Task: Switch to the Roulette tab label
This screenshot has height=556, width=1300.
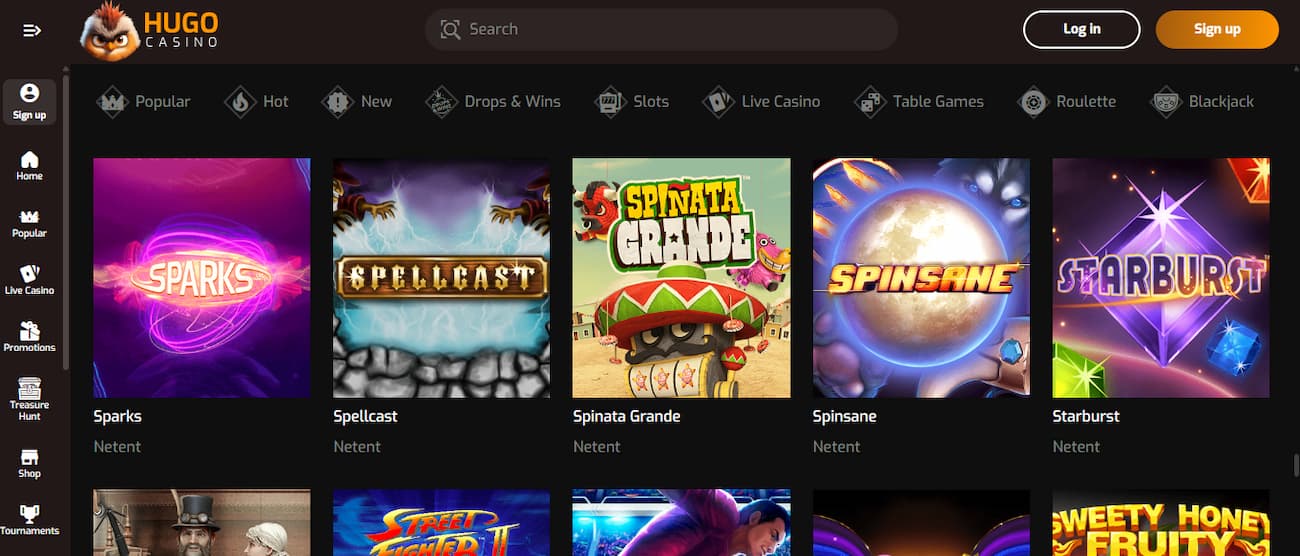Action: coord(1086,101)
